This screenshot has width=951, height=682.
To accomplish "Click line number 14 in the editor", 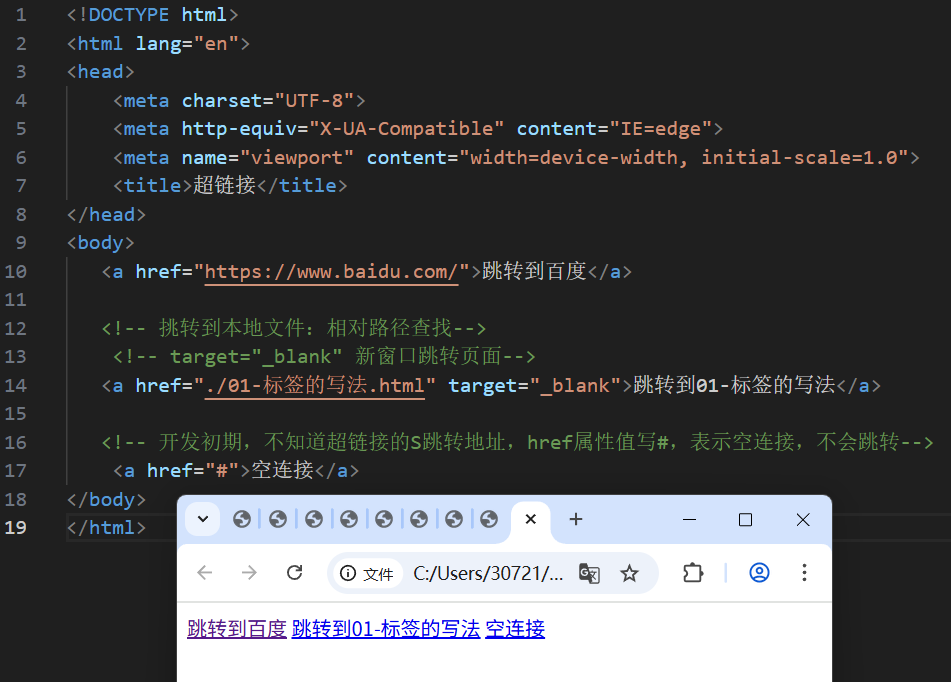I will click(16, 385).
